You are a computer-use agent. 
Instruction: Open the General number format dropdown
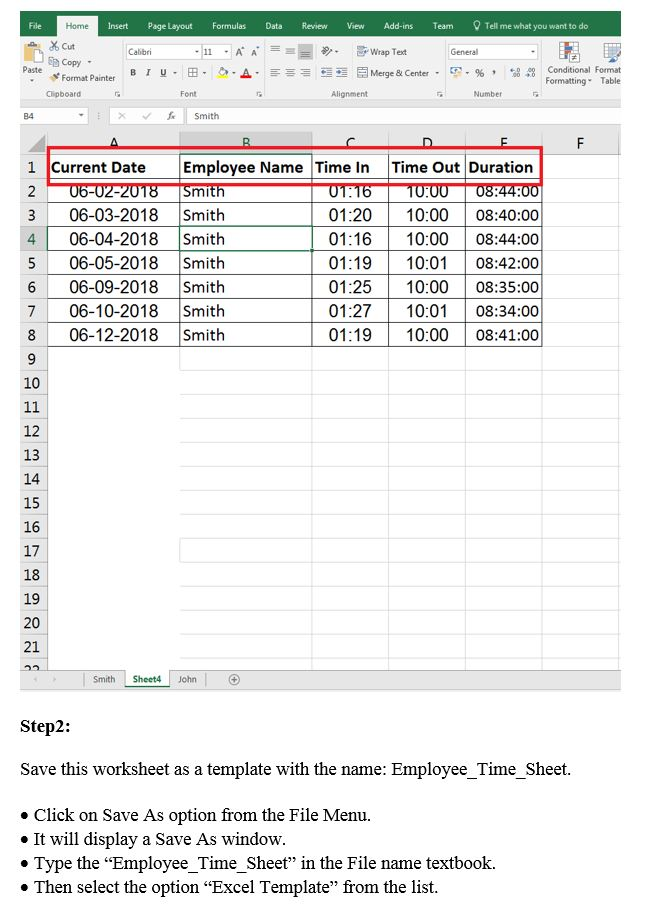tap(533, 52)
